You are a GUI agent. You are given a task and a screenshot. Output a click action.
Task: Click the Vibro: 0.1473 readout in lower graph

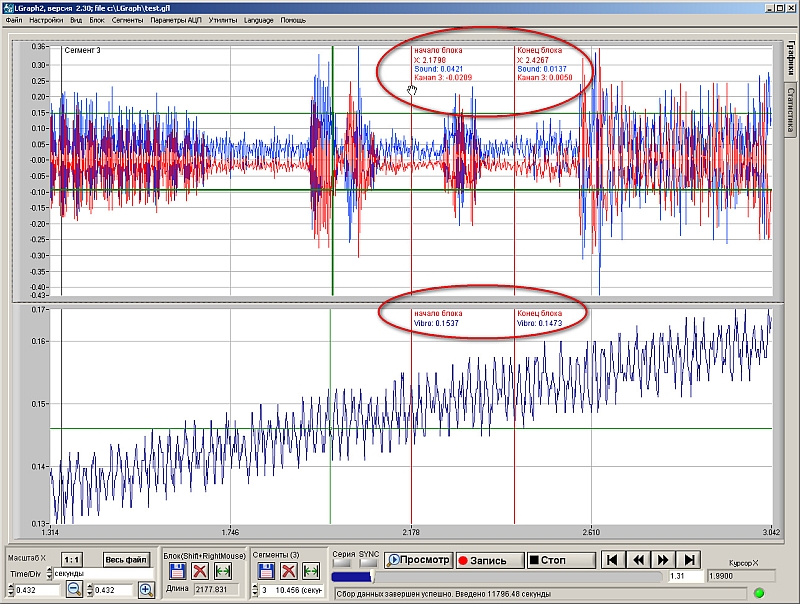coord(539,323)
